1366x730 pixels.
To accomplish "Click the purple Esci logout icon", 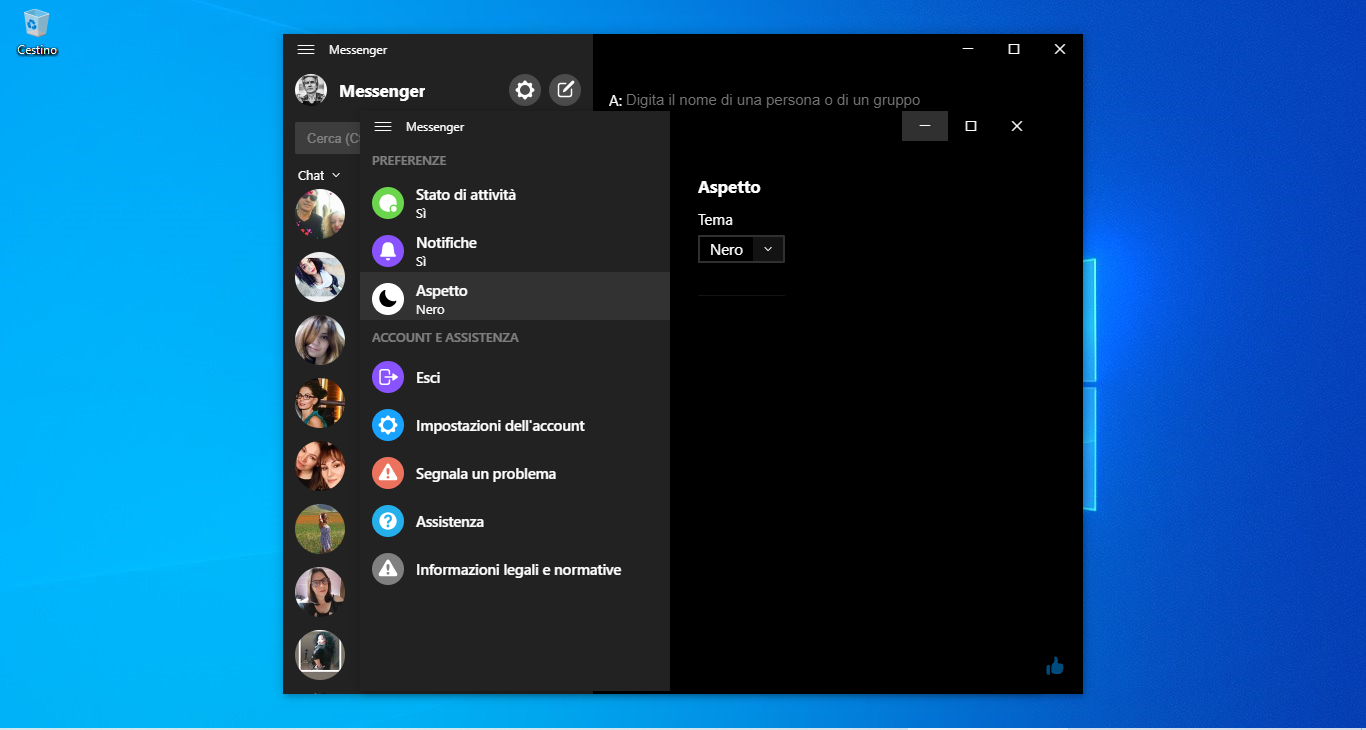I will pyautogui.click(x=388, y=377).
